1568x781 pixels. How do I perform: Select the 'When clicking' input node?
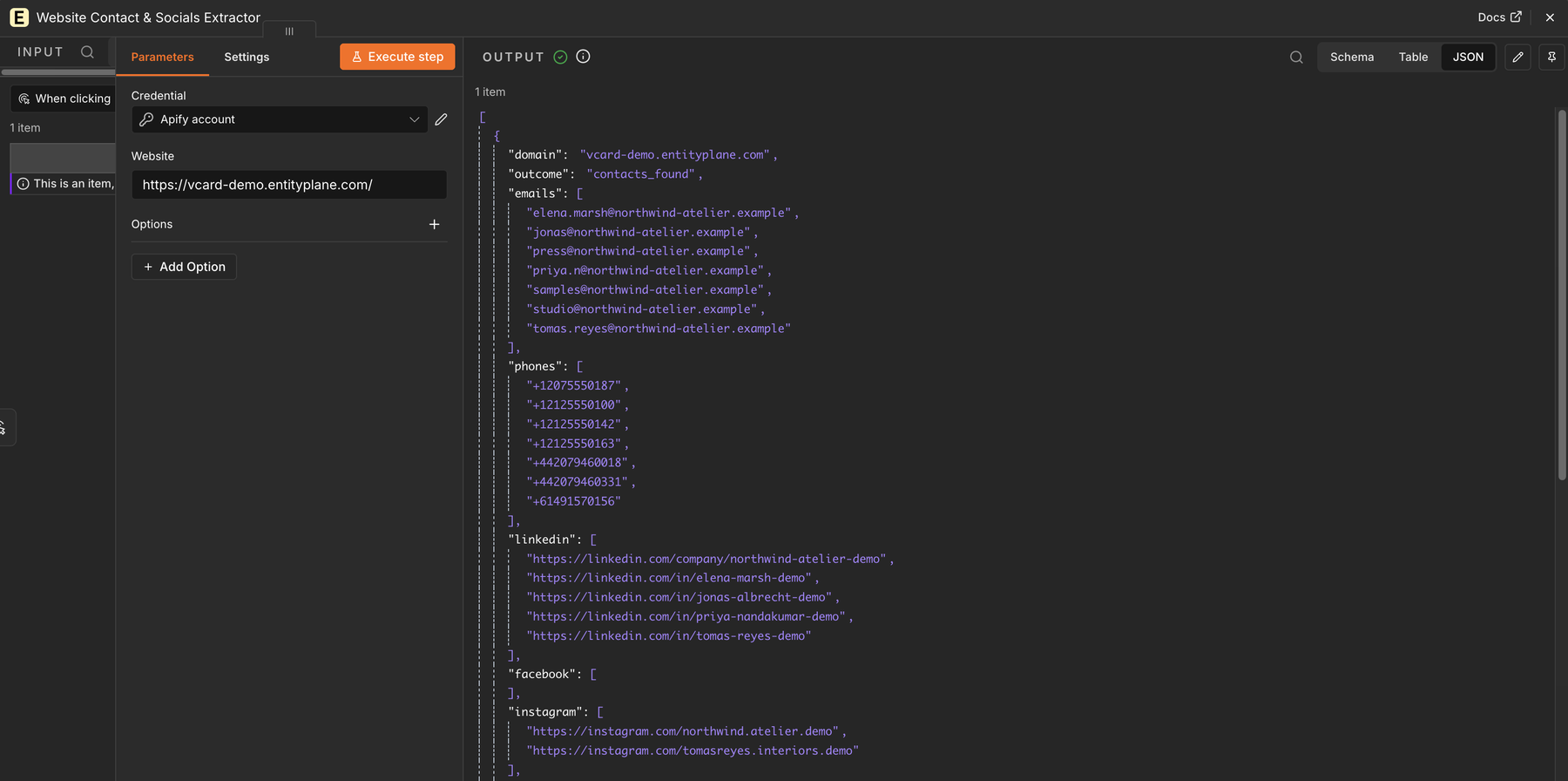point(64,98)
